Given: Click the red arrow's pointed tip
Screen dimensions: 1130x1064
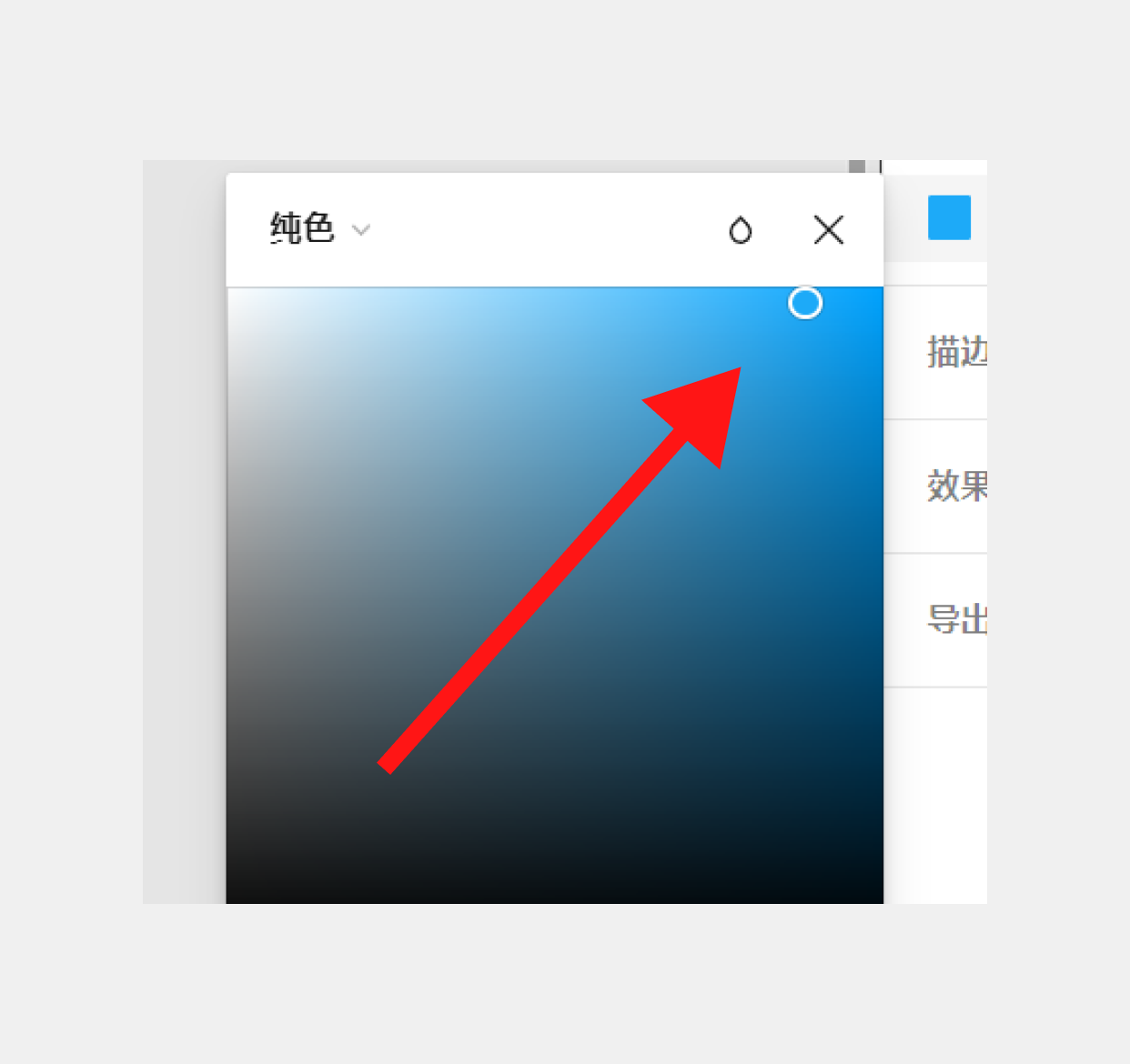Looking at the screenshot, I should click(739, 369).
